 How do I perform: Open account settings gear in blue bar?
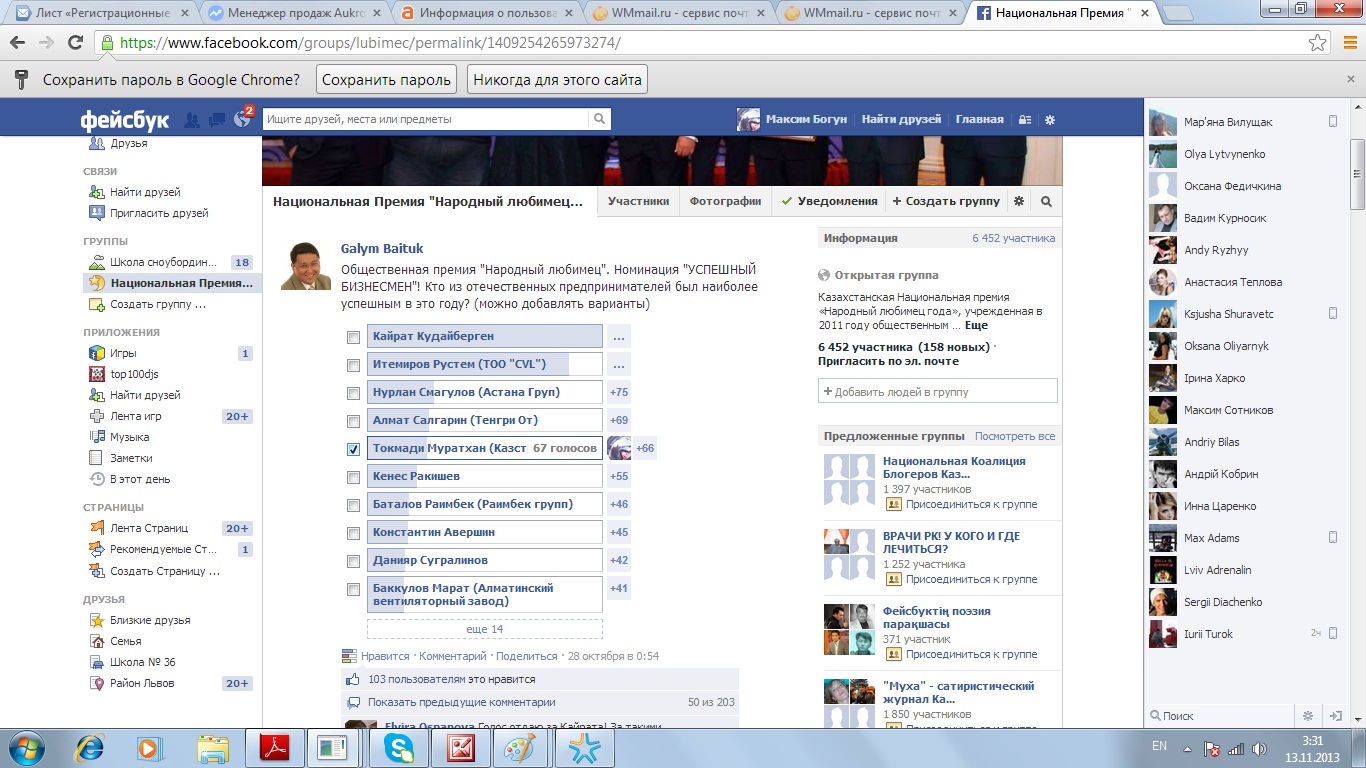pos(1050,119)
